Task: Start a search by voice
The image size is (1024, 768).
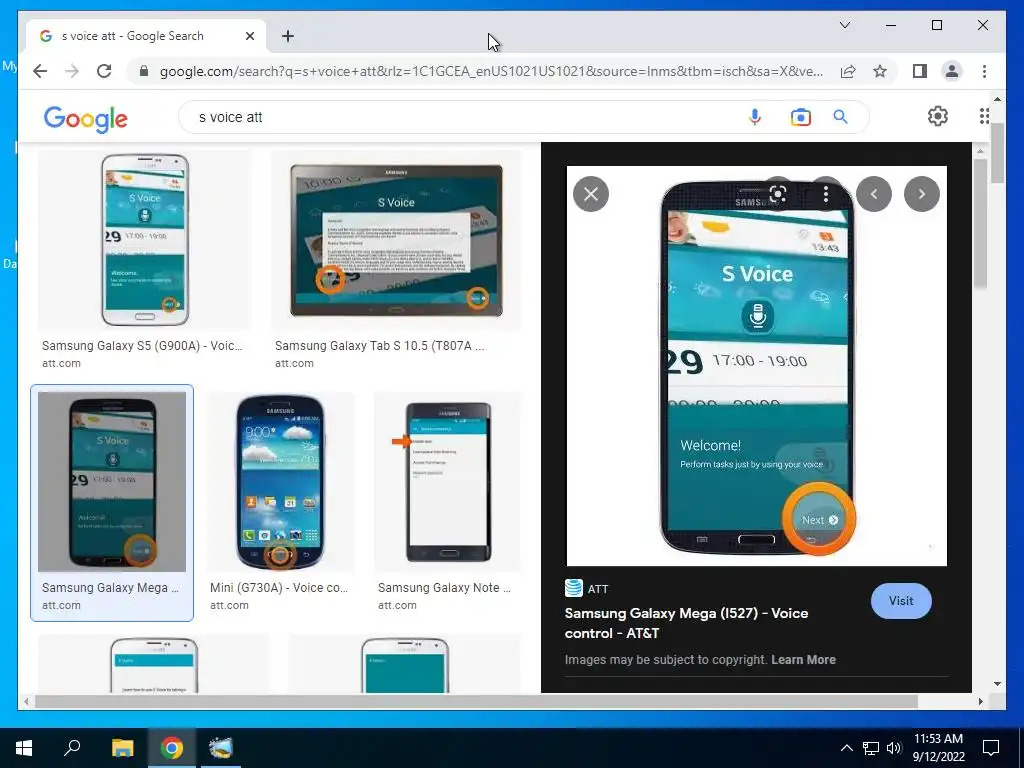Action: [x=755, y=117]
